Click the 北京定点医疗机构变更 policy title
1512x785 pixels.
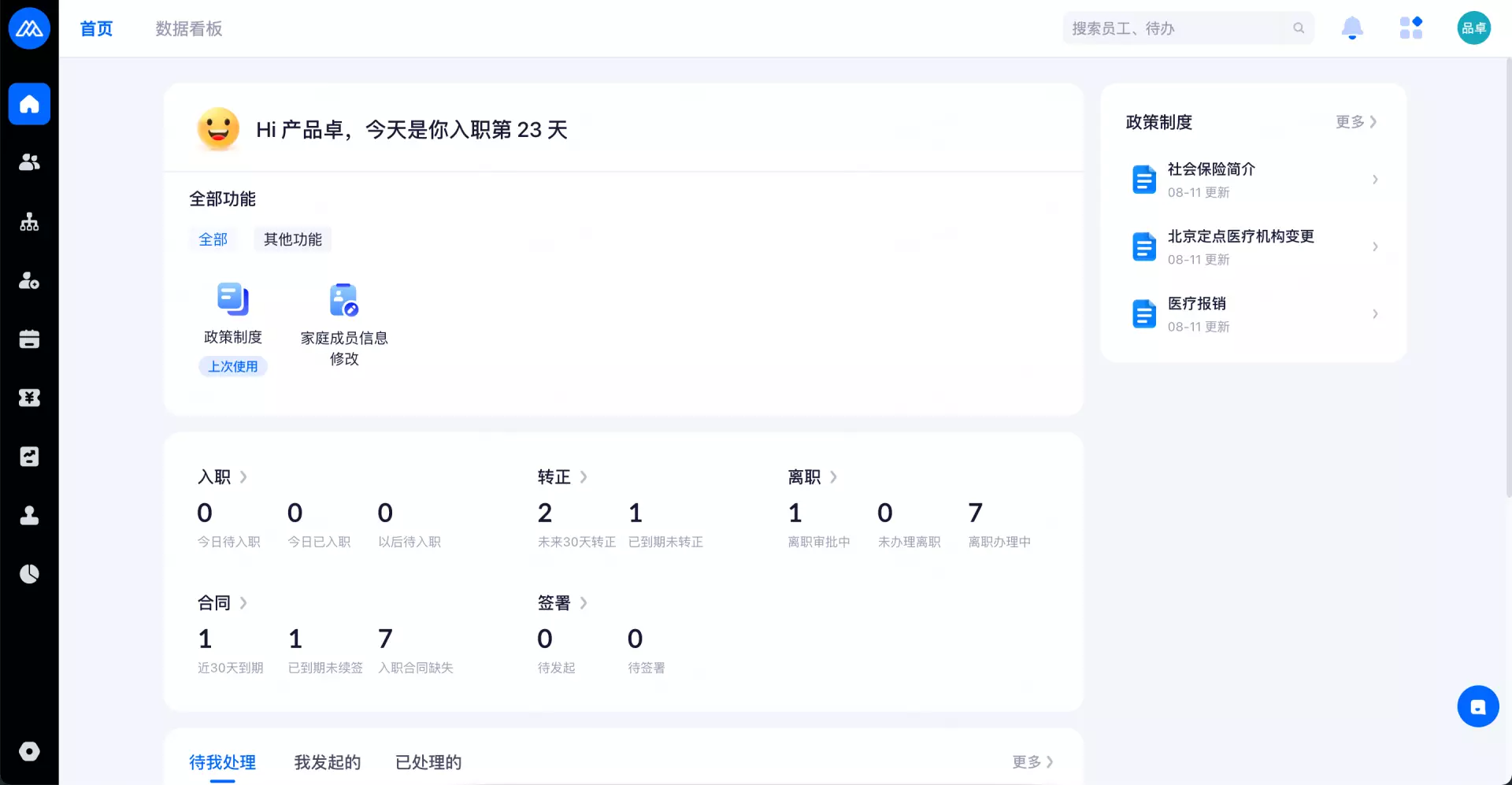[1240, 236]
